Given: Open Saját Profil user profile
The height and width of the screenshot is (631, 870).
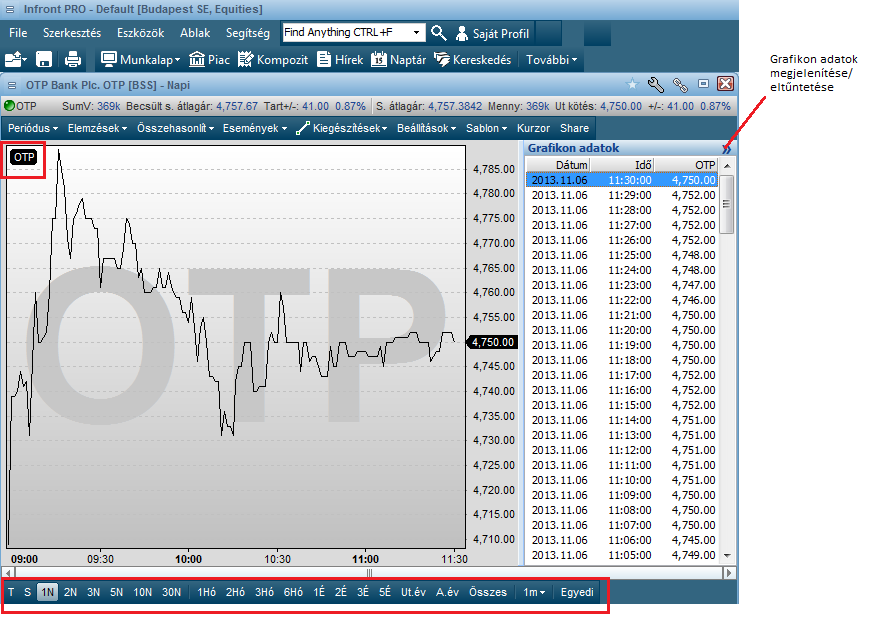Looking at the screenshot, I should click(x=492, y=34).
